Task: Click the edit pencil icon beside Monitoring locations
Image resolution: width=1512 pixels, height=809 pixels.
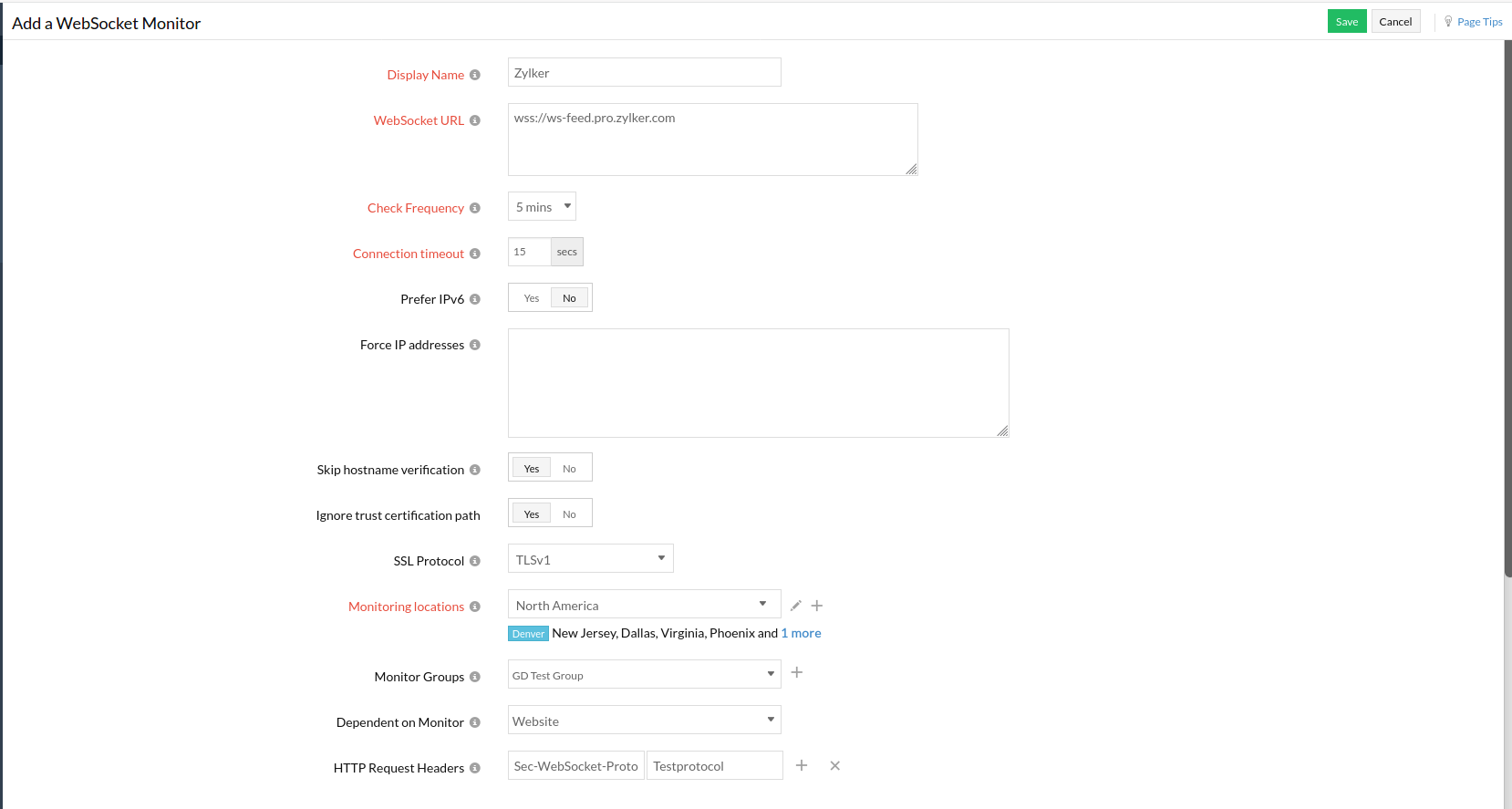Action: pos(795,606)
